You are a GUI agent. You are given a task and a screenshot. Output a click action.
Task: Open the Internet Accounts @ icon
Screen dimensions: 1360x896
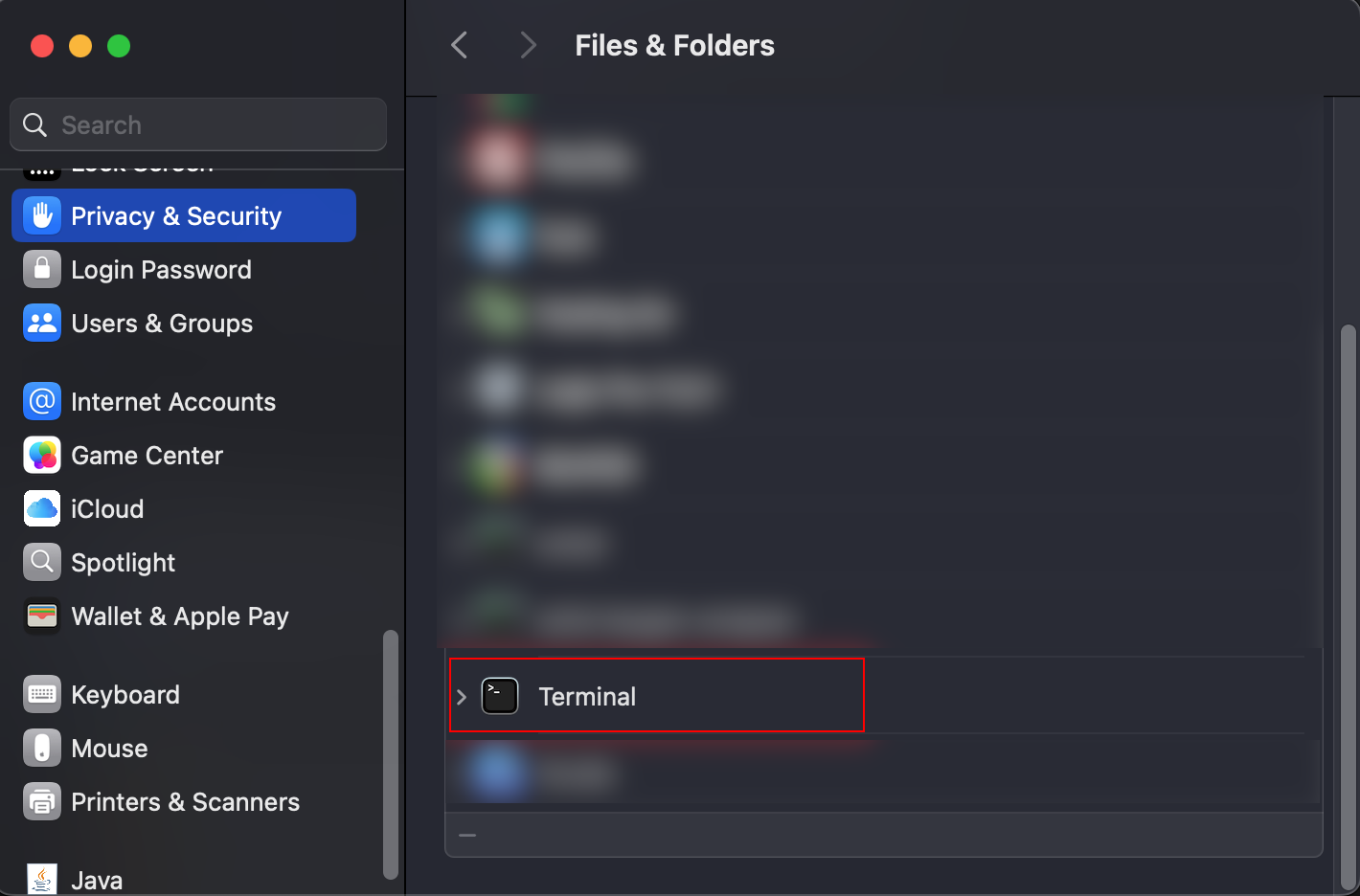(42, 401)
